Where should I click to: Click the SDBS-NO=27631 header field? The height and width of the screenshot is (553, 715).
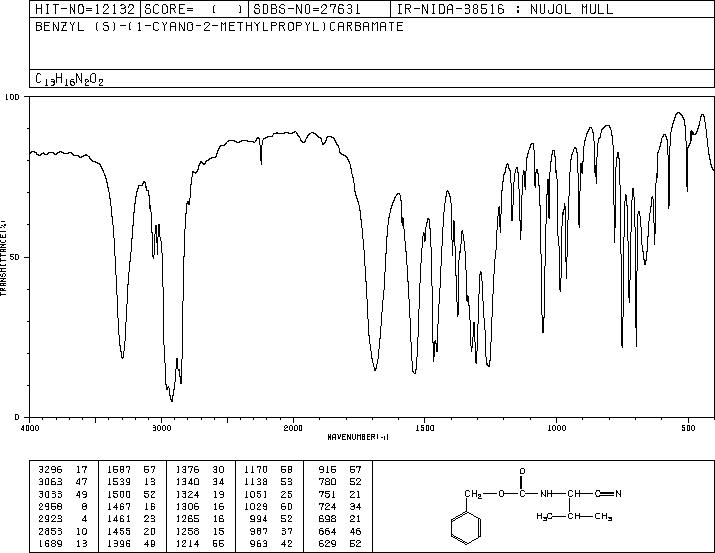tap(320, 9)
